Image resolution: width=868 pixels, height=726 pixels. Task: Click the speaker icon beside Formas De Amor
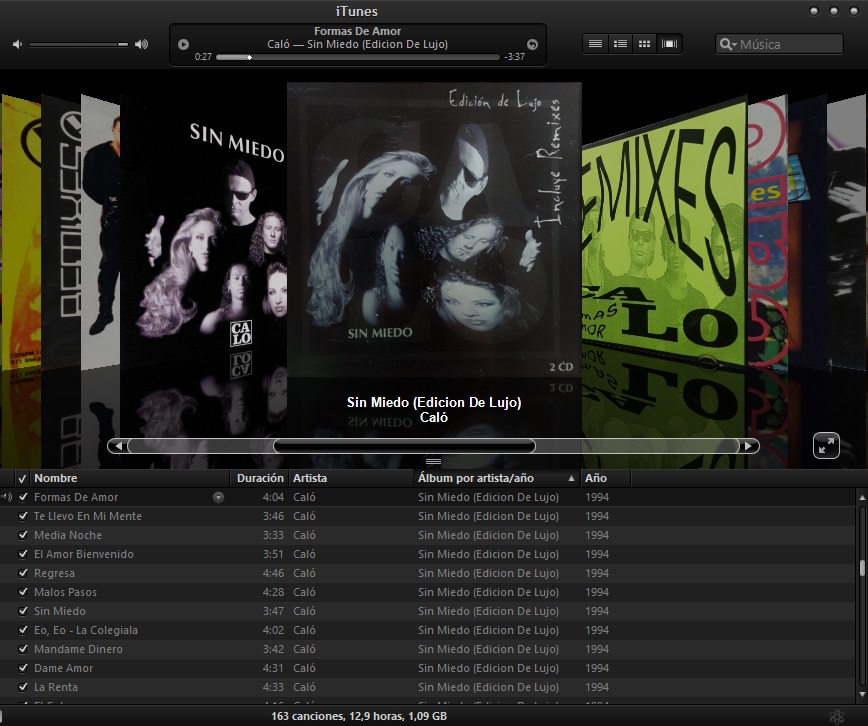(x=8, y=497)
